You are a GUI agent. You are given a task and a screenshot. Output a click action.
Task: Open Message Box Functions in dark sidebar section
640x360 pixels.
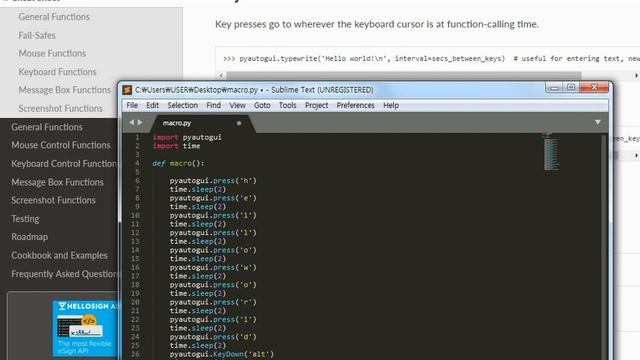point(57,182)
